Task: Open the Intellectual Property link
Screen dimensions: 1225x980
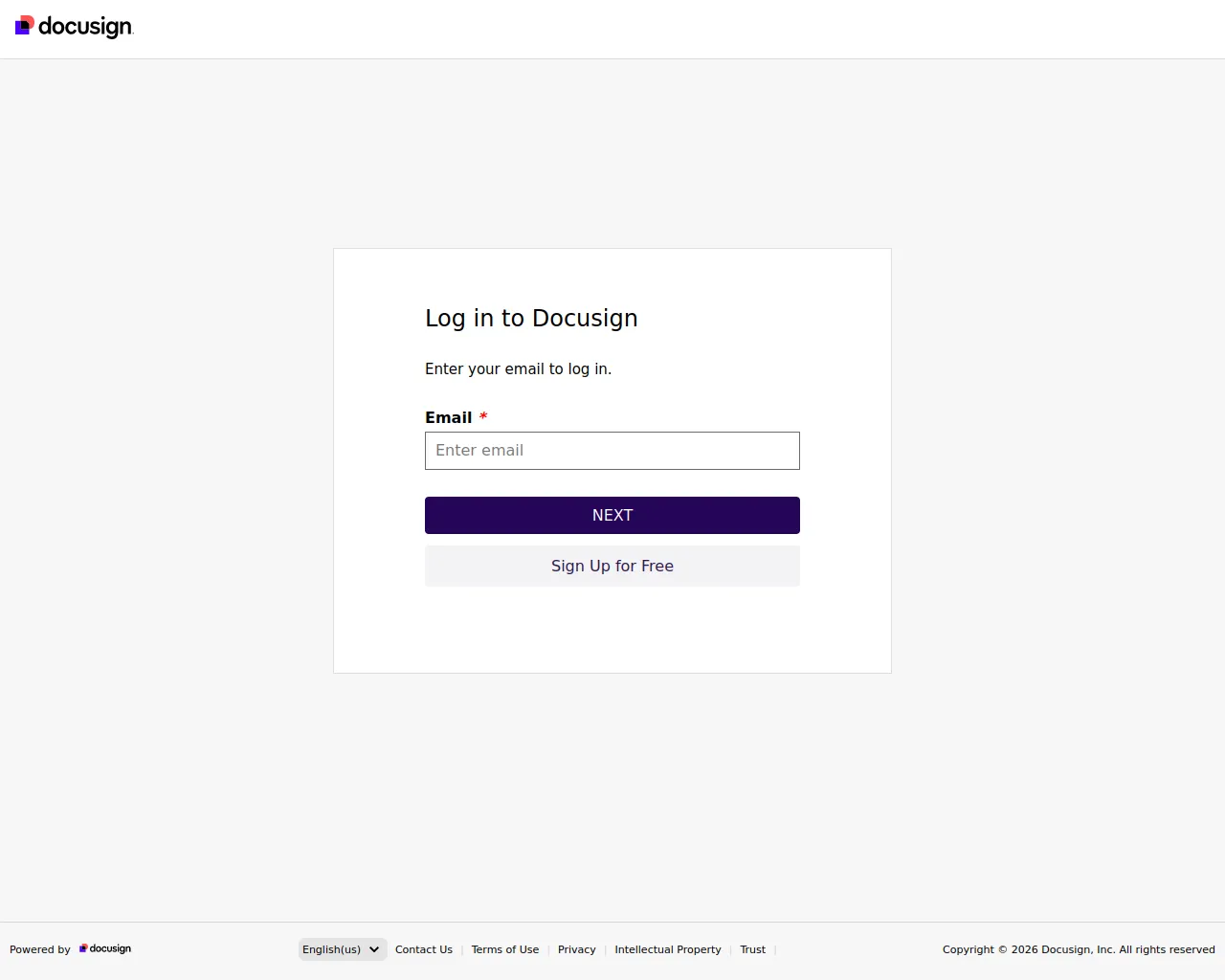Action: pos(668,949)
